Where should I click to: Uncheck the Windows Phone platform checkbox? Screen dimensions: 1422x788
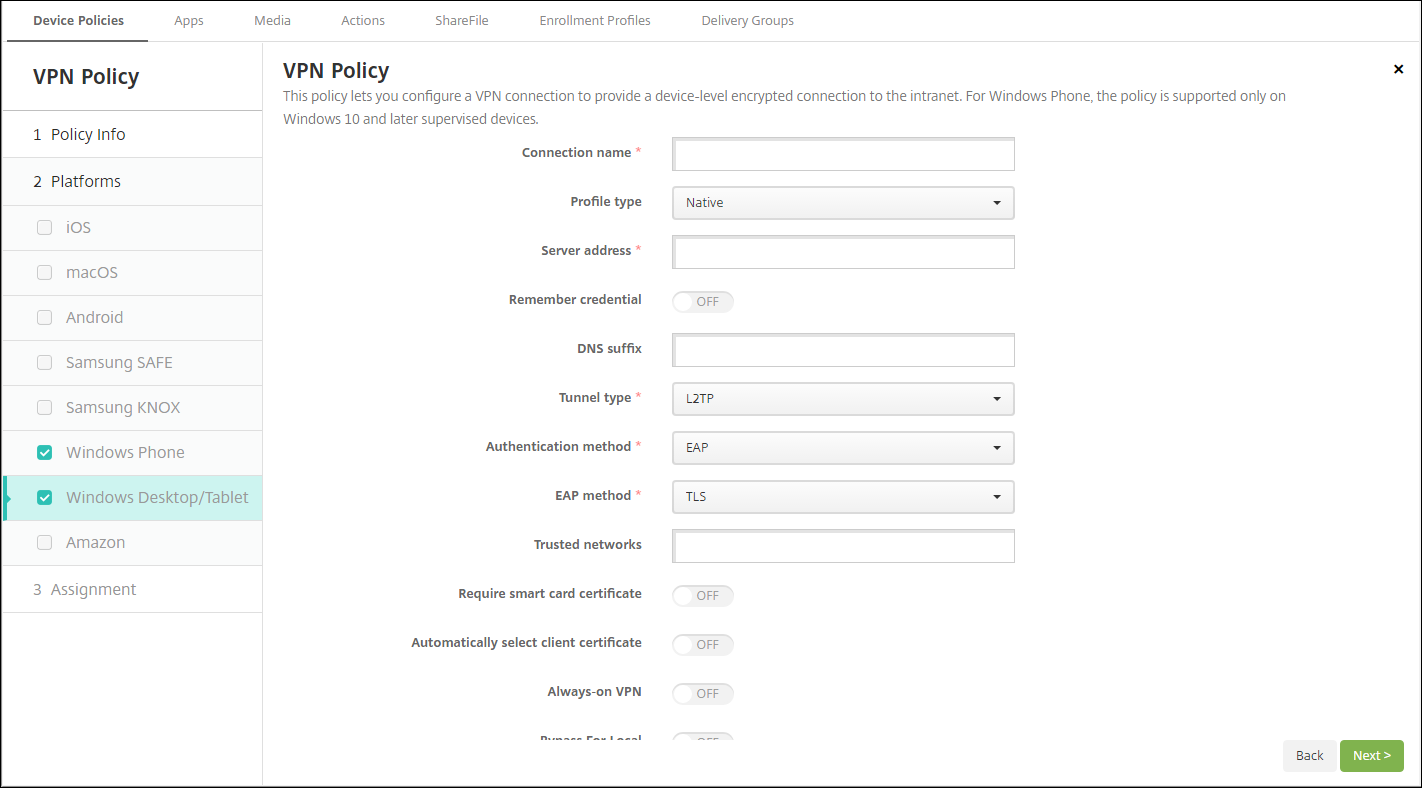(x=44, y=452)
